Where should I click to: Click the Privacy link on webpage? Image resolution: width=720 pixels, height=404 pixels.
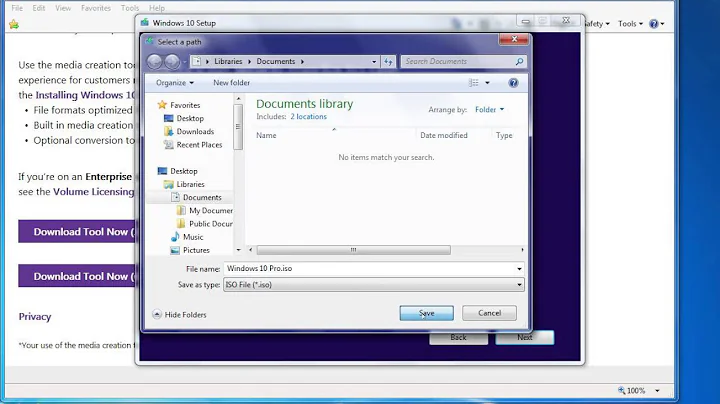pos(35,317)
